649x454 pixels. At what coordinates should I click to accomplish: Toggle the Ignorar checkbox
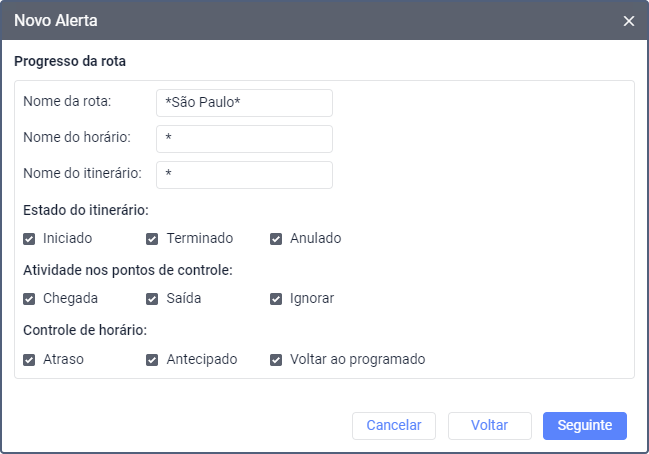pos(276,299)
